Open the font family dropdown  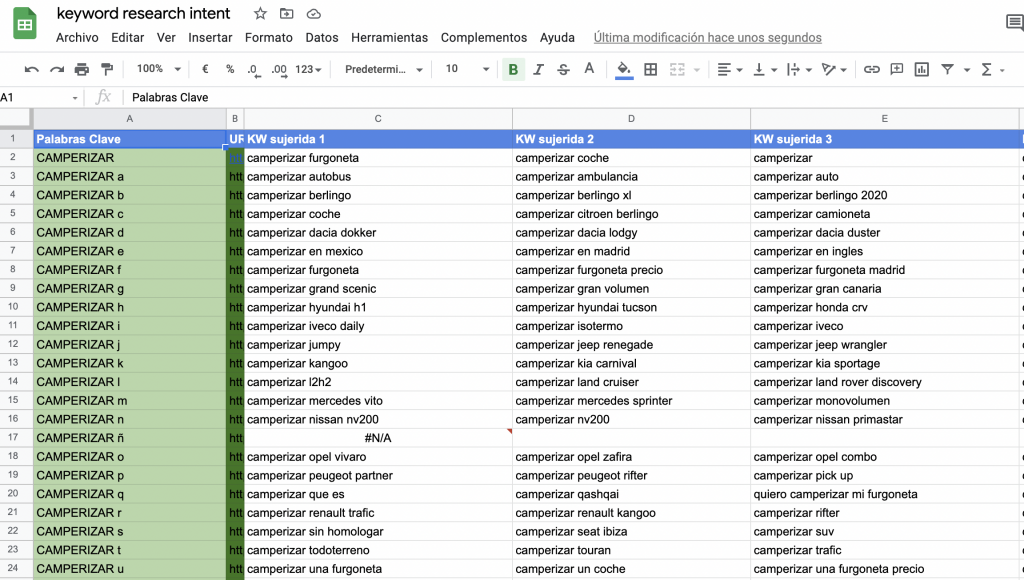(383, 69)
